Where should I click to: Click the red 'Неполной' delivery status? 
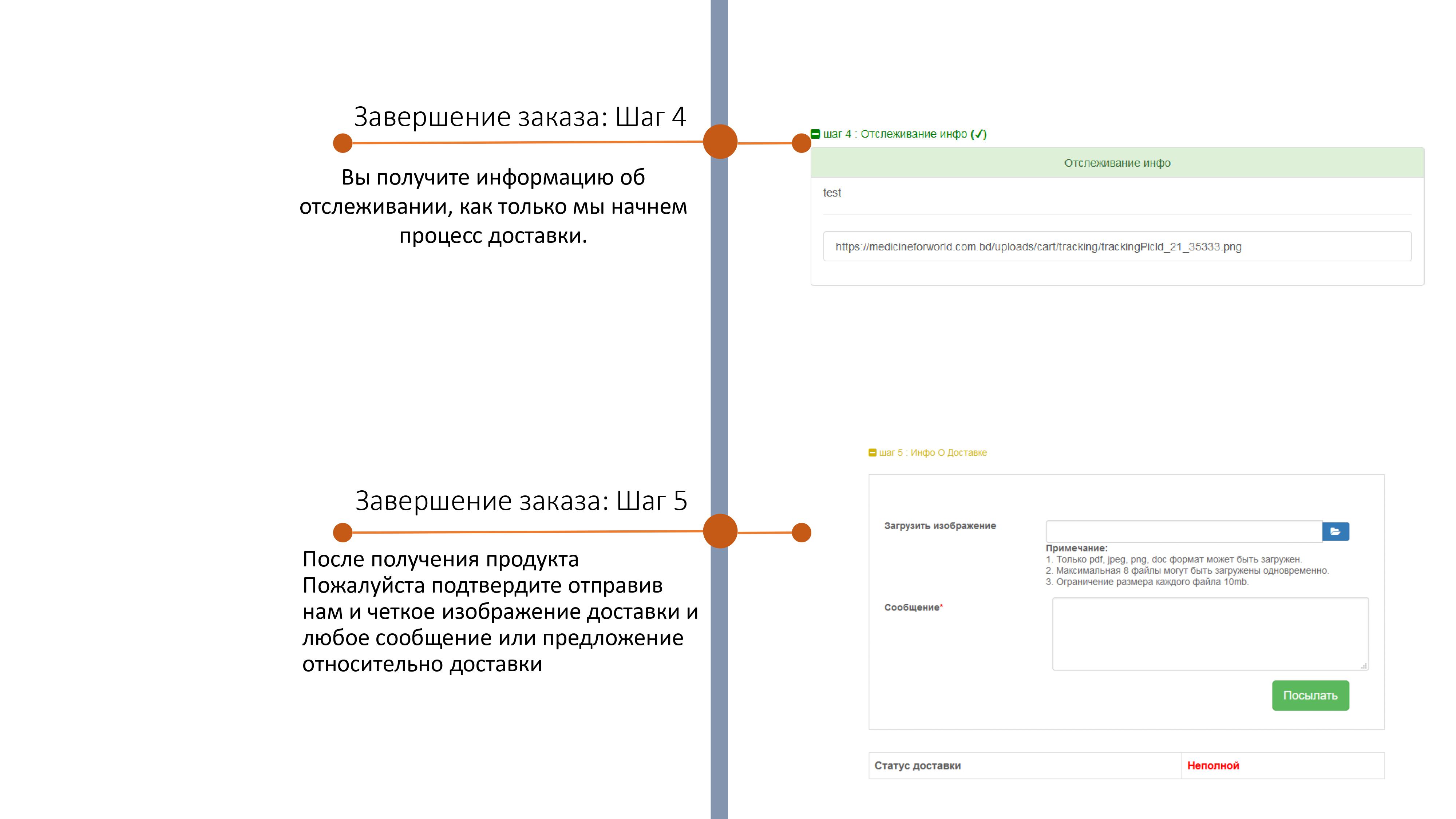1213,765
